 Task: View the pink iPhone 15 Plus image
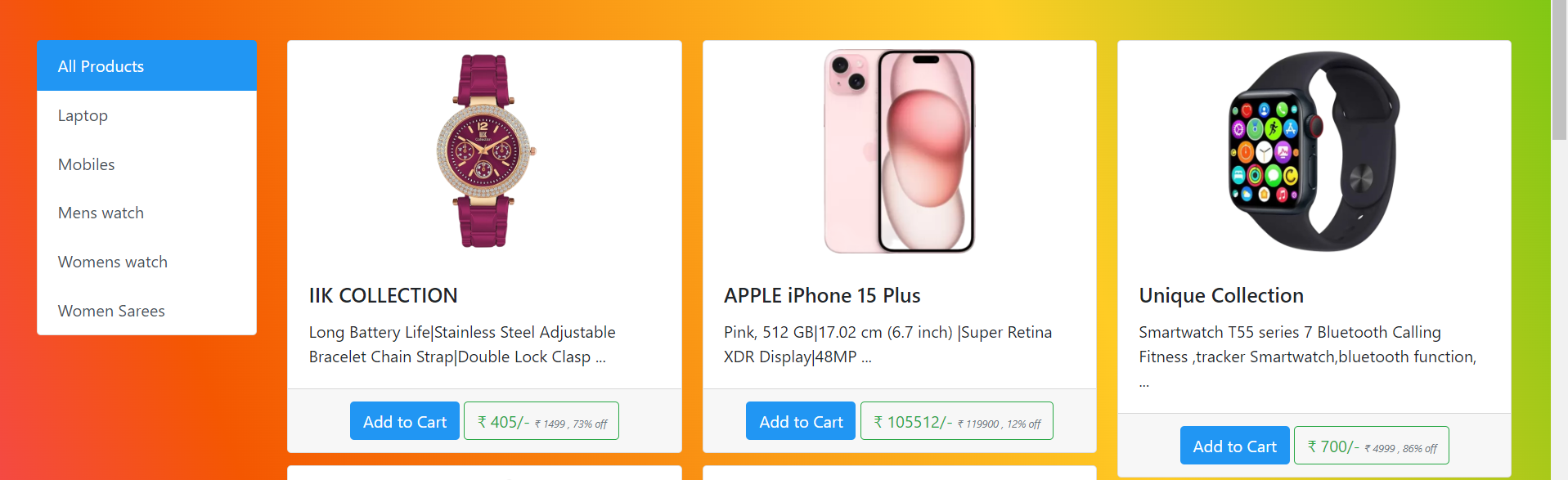click(x=899, y=151)
